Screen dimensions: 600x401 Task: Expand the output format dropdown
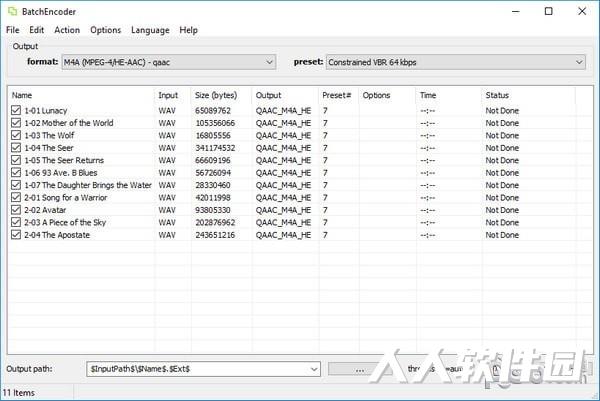pyautogui.click(x=169, y=62)
